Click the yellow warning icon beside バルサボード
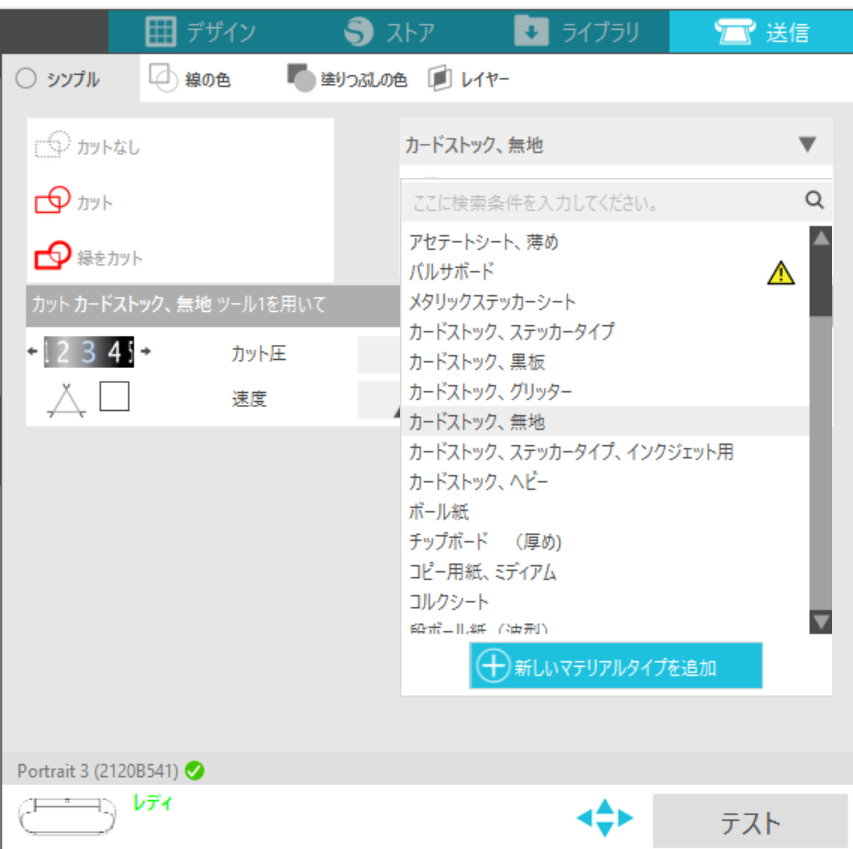853x849 pixels. (781, 272)
